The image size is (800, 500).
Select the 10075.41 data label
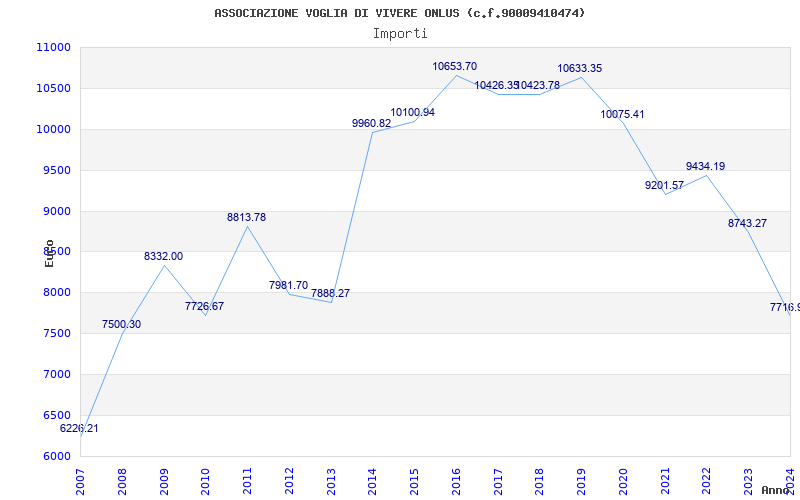[x=622, y=114]
